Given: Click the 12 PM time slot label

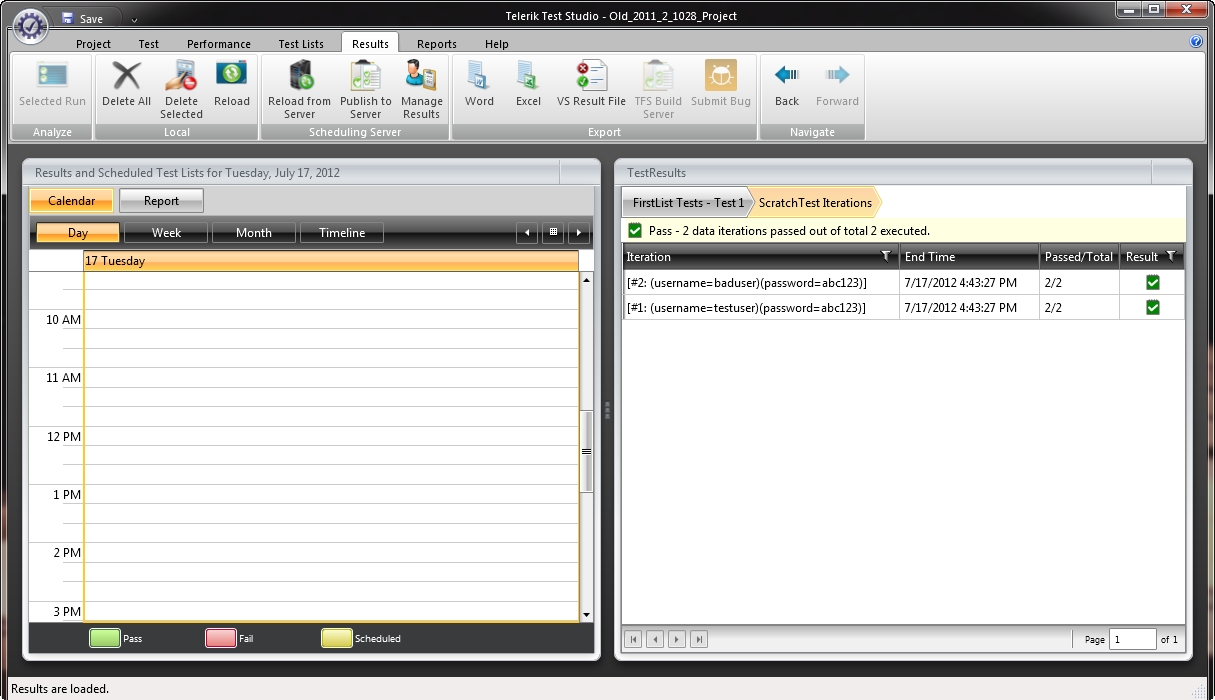Looking at the screenshot, I should tap(64, 437).
